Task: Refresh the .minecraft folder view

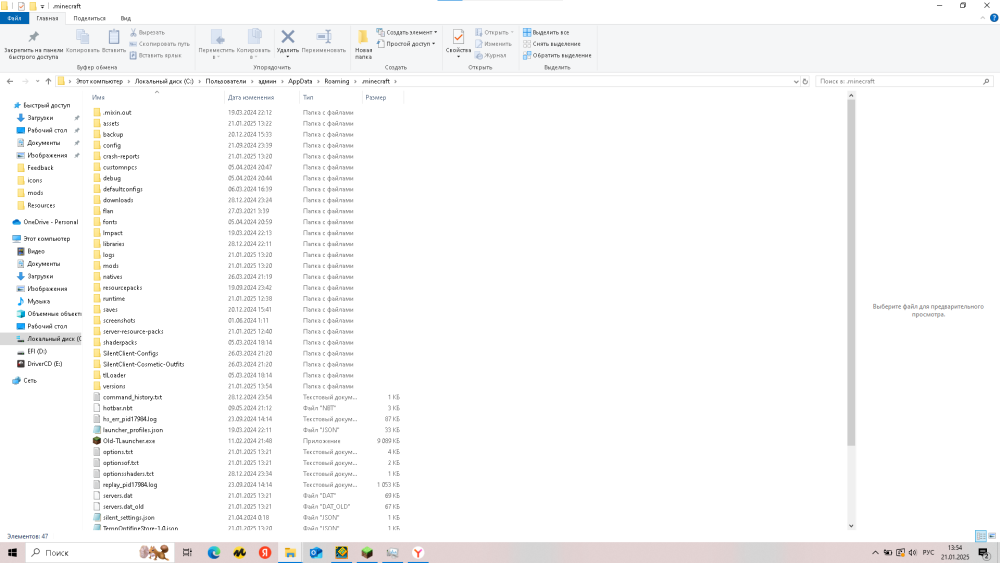Action: pos(805,82)
